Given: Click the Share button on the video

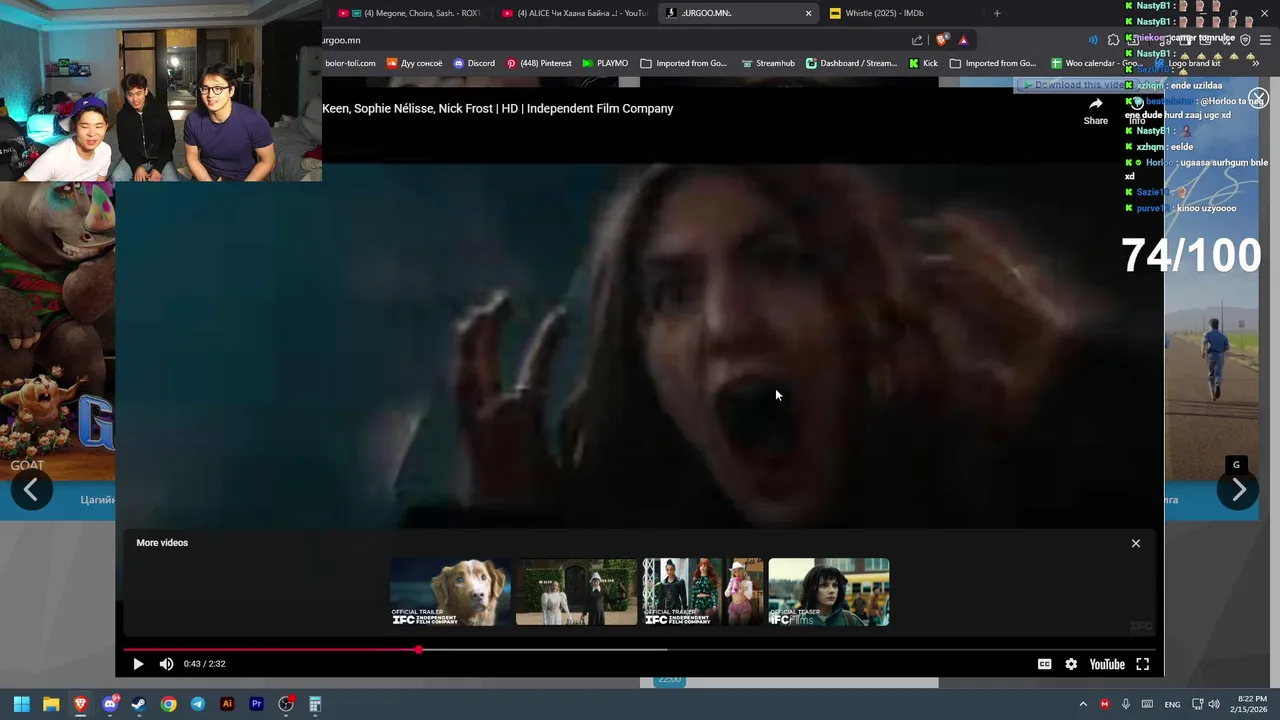Looking at the screenshot, I should click(x=1096, y=110).
